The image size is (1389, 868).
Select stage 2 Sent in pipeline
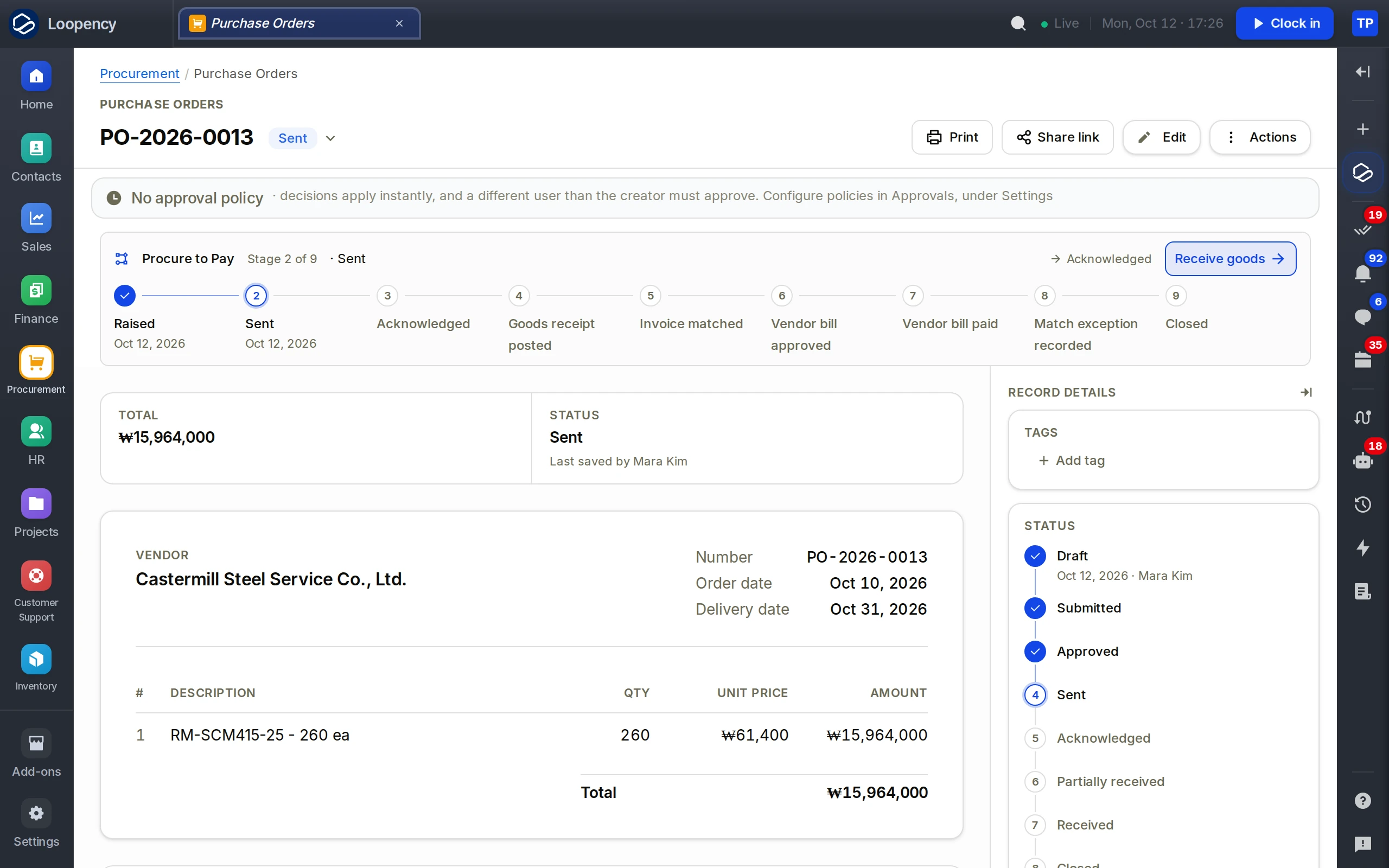pyautogui.click(x=256, y=296)
